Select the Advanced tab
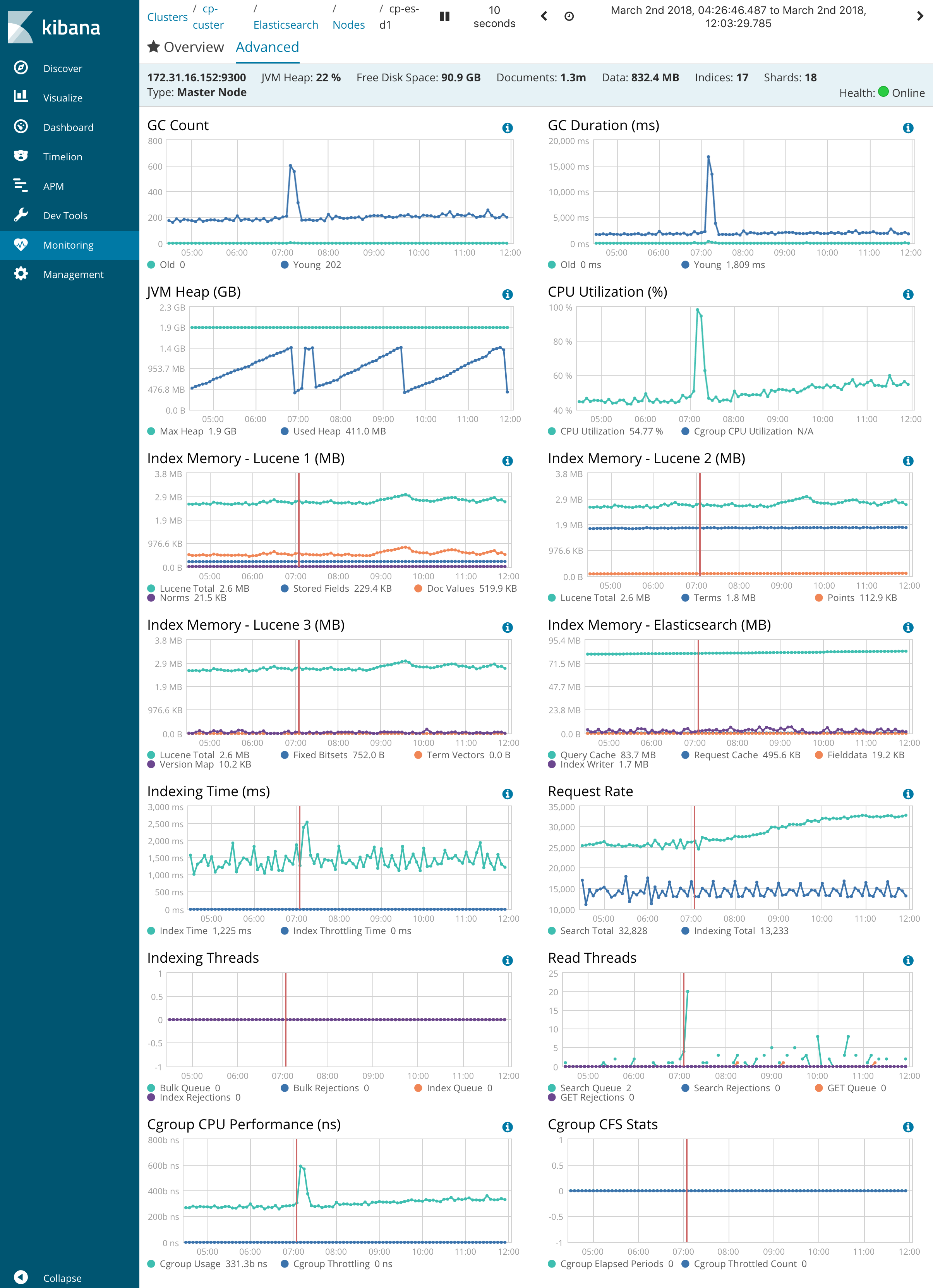Viewport: 933px width, 1288px height. click(x=267, y=47)
